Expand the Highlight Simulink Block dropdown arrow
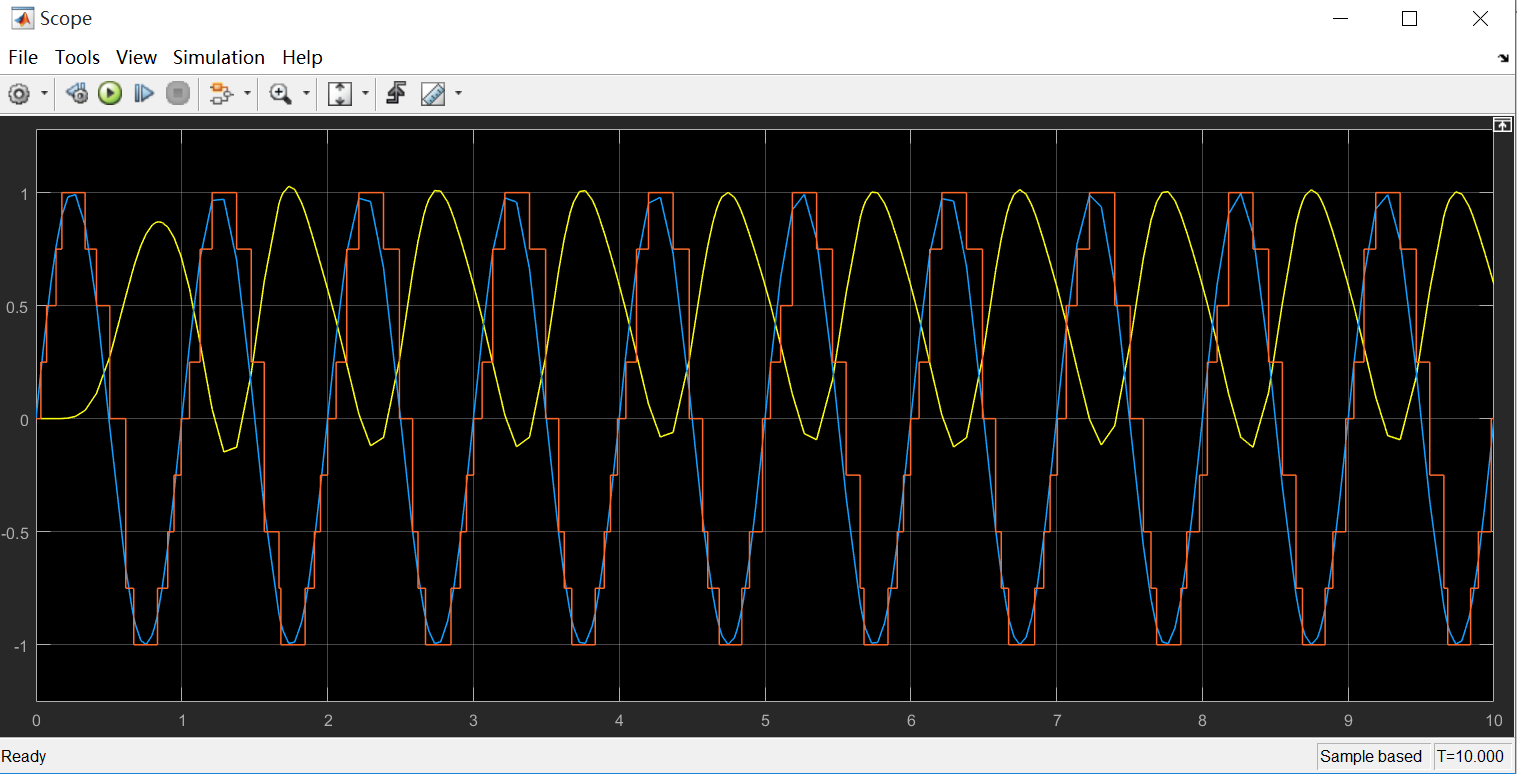Image resolution: width=1517 pixels, height=774 pixels. (247, 94)
